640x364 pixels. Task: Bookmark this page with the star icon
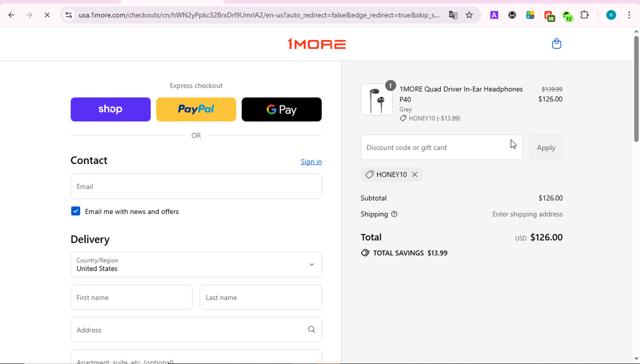[469, 15]
